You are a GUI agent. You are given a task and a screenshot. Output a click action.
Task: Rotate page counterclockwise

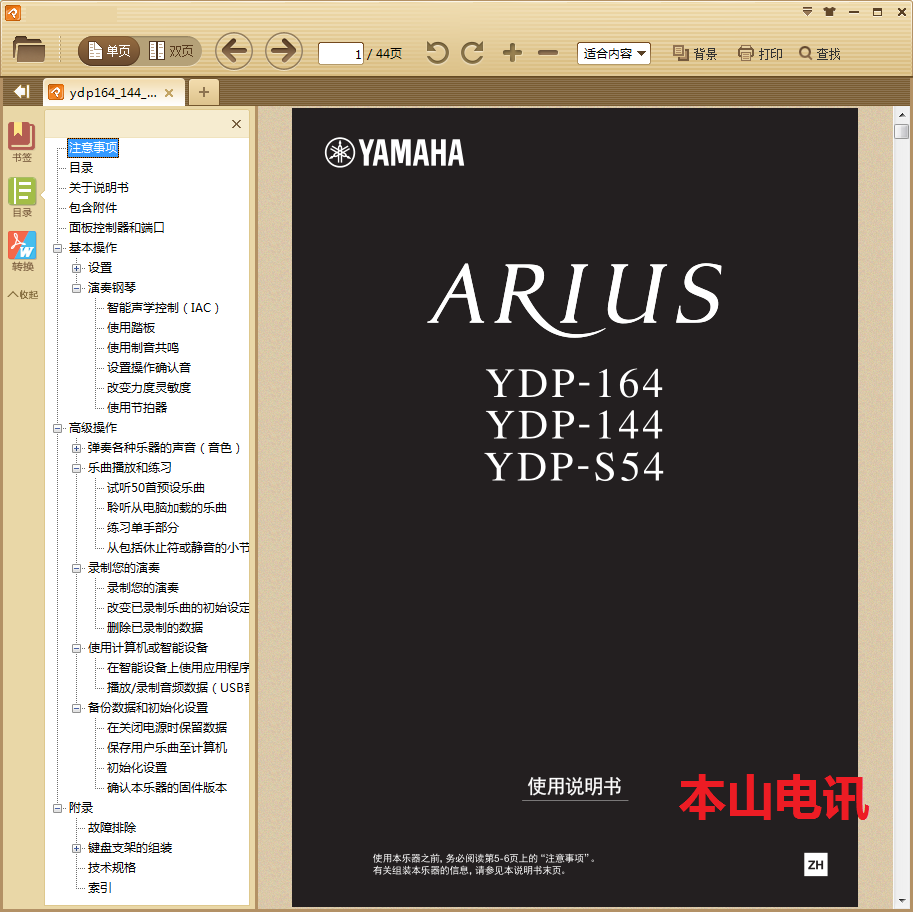point(437,53)
